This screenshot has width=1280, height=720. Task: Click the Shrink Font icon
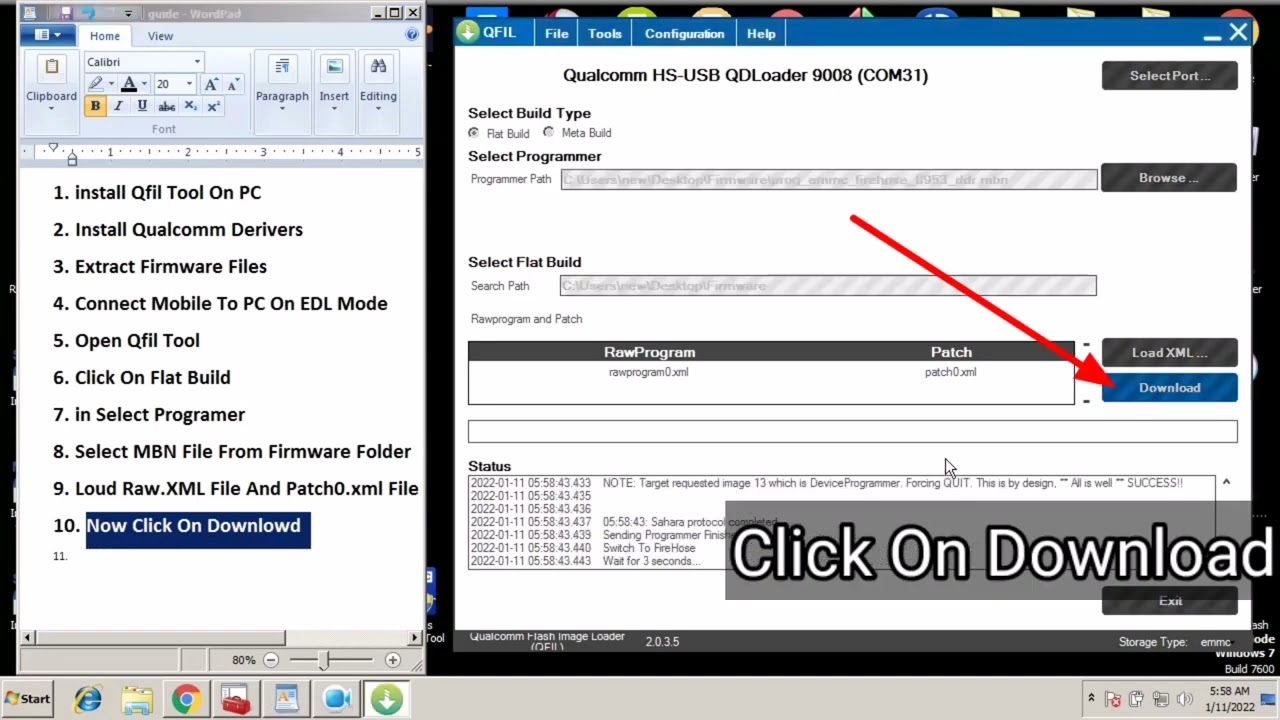233,84
